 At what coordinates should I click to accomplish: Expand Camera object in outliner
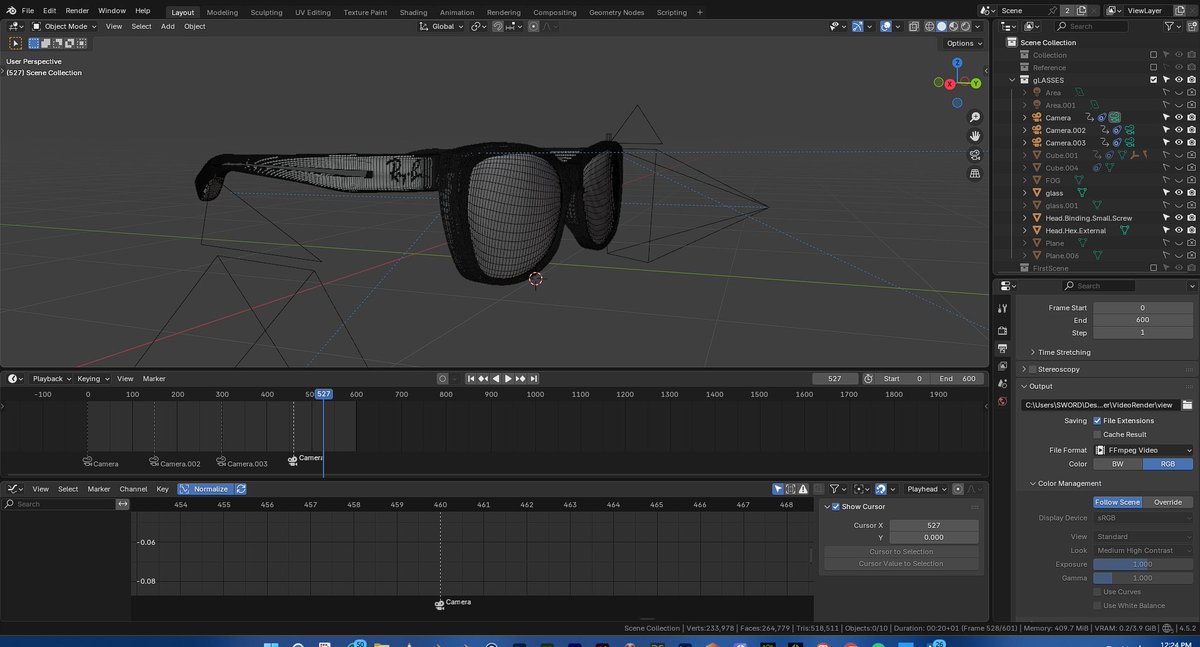tap(1024, 118)
